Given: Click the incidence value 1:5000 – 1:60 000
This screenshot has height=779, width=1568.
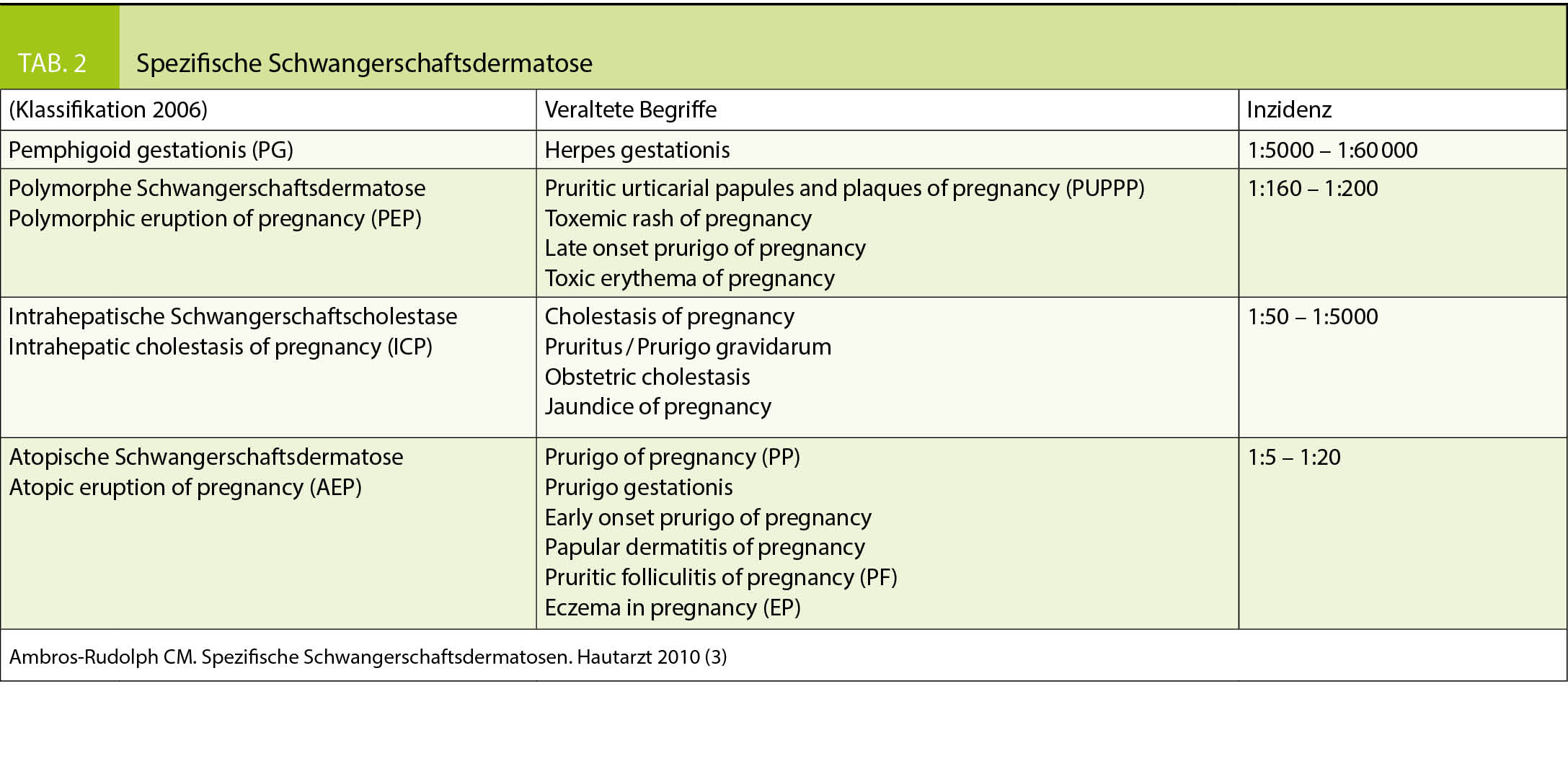Looking at the screenshot, I should (x=1332, y=150).
